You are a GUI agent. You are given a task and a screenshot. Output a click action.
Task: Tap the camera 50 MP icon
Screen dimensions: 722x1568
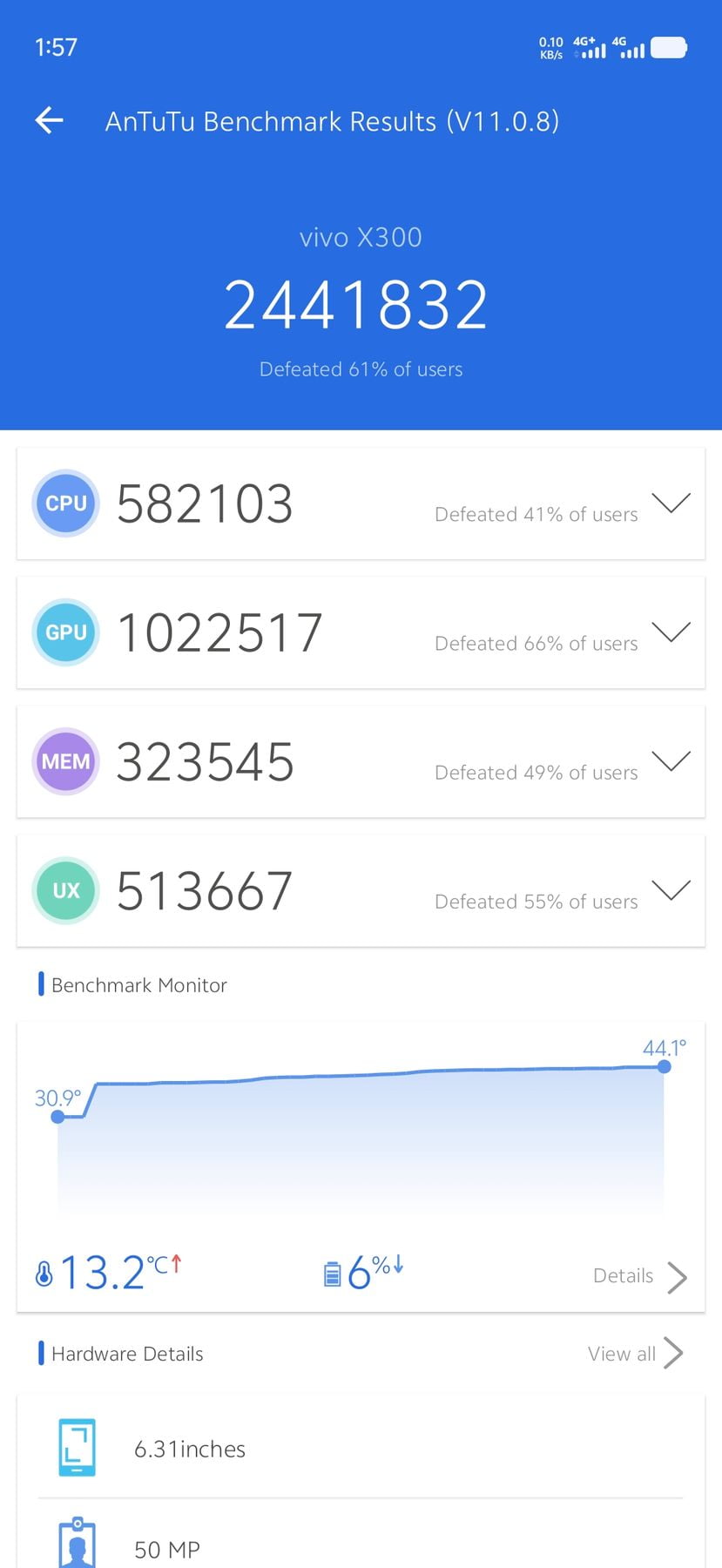[77, 1544]
